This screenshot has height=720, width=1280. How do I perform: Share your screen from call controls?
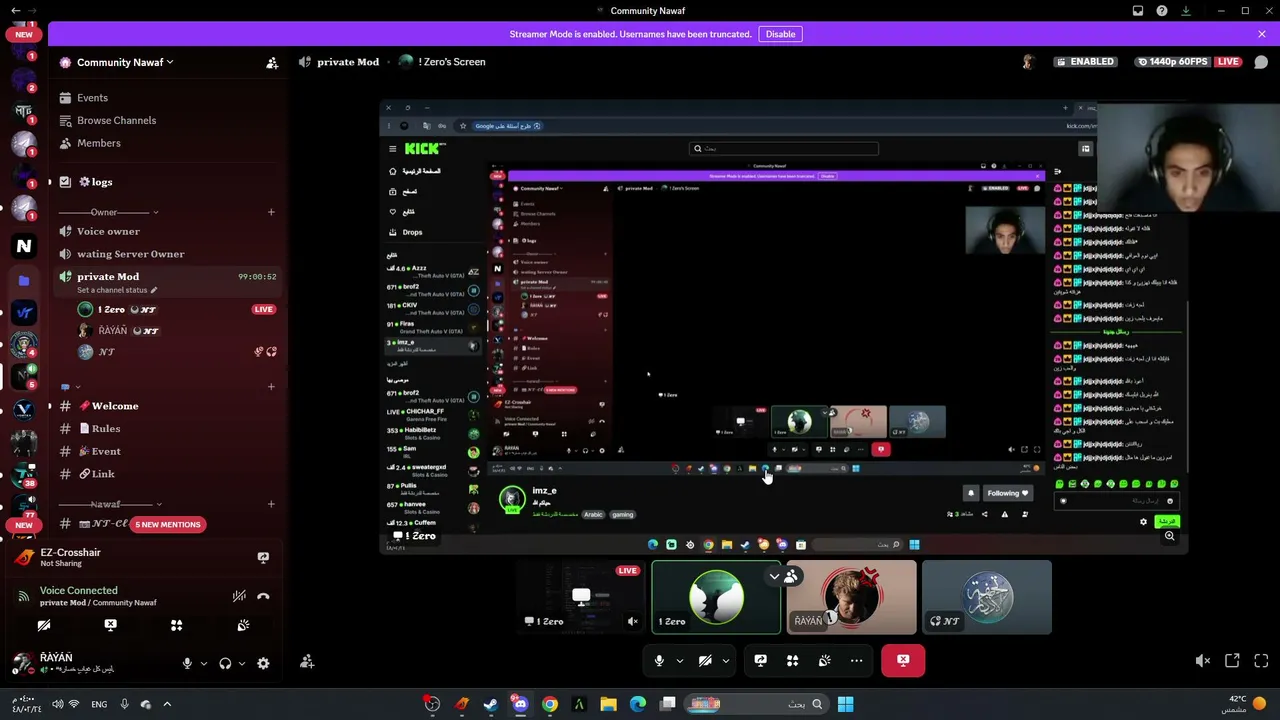click(760, 660)
